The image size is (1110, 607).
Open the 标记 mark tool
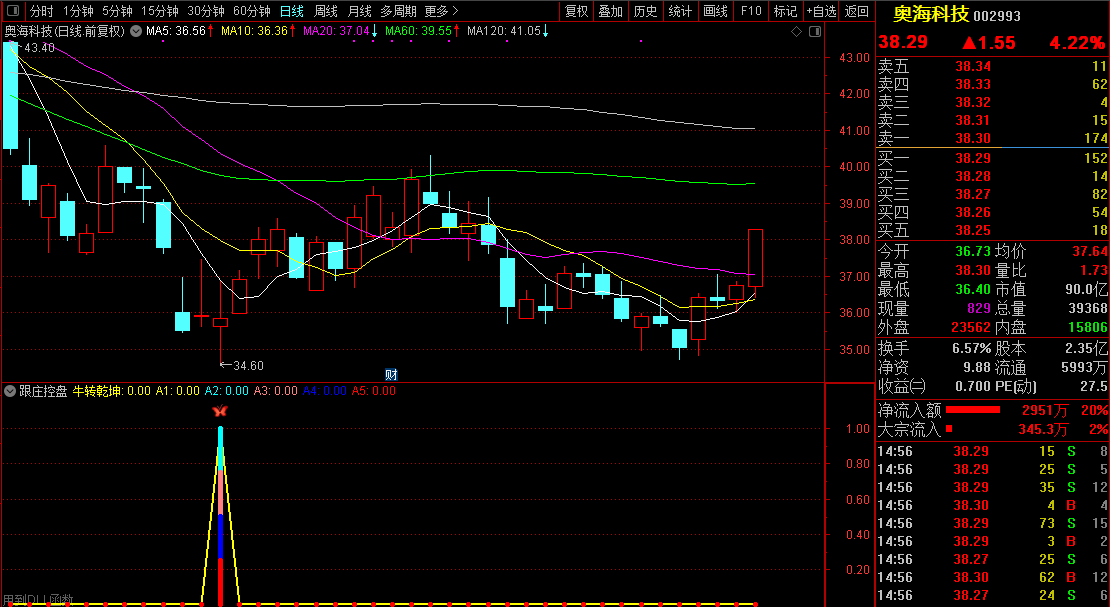click(785, 11)
